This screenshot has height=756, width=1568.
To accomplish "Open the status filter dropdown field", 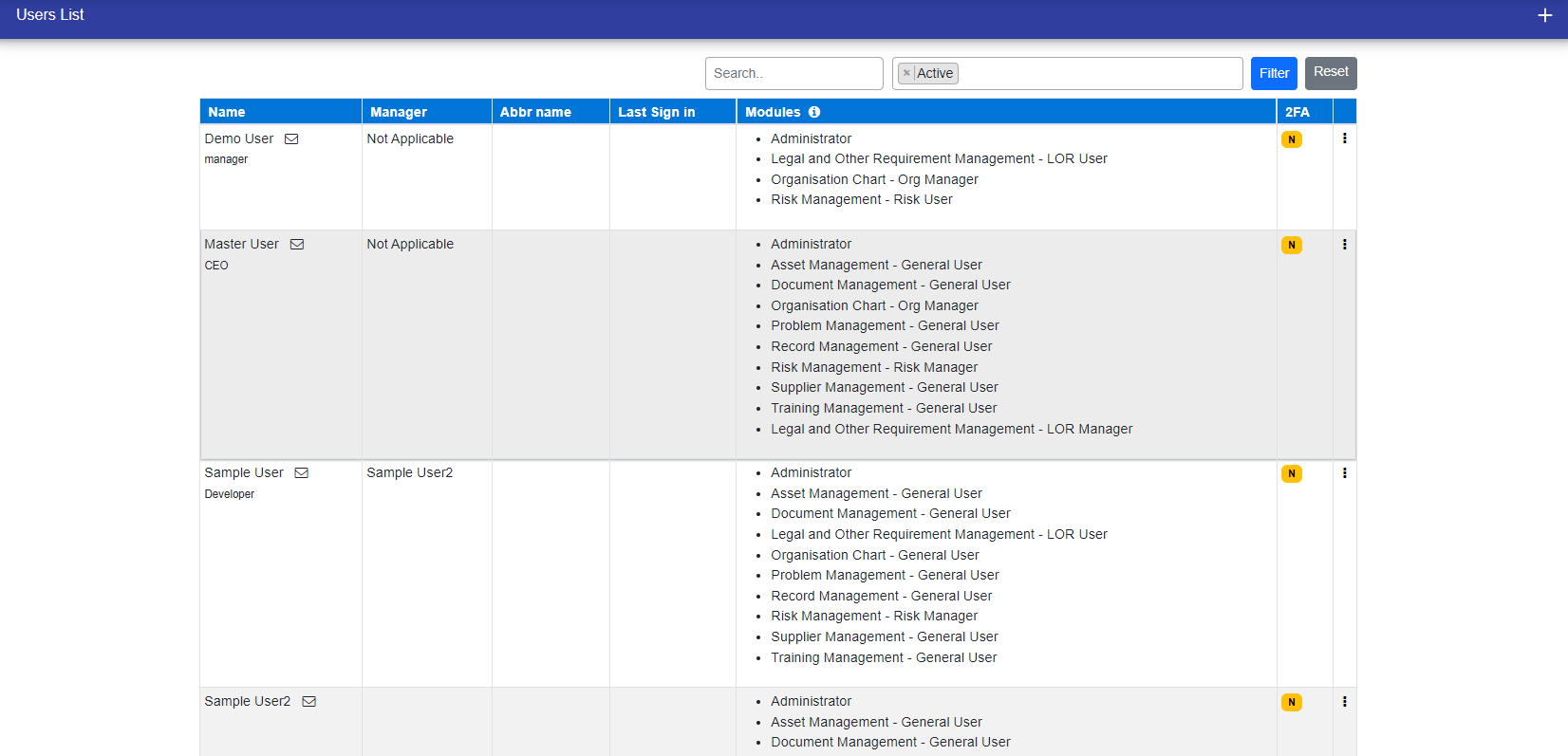I will 1092,73.
